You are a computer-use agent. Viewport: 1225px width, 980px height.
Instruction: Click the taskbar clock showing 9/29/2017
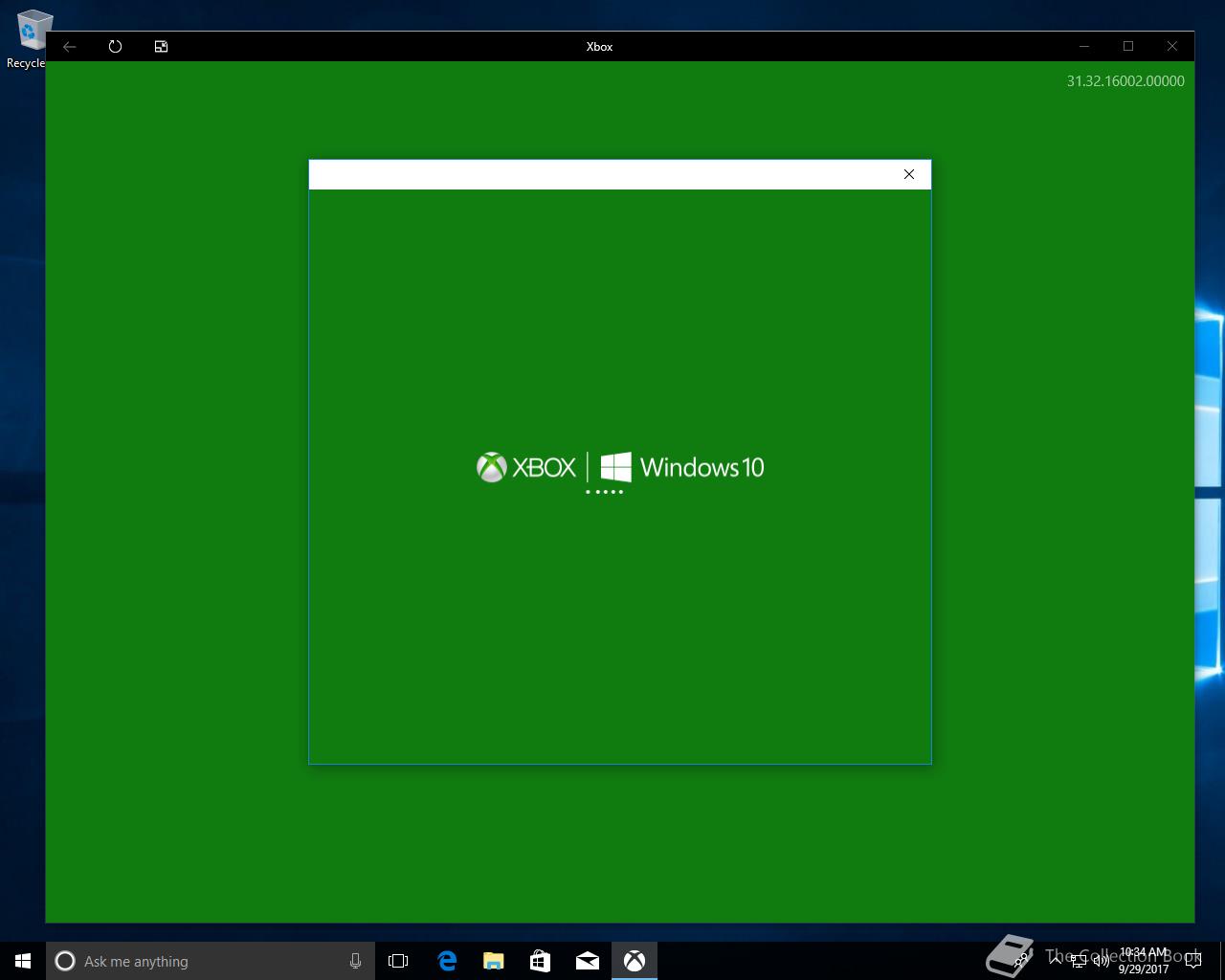1144,961
